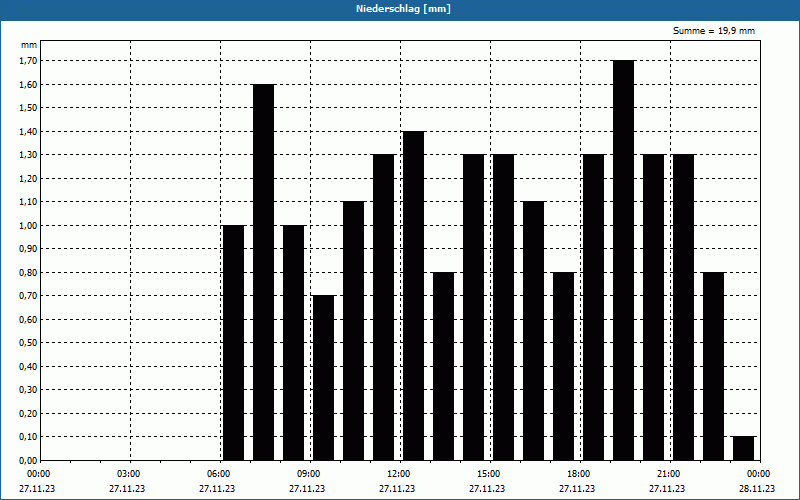Select the 1,50 y-axis value

tap(28, 108)
